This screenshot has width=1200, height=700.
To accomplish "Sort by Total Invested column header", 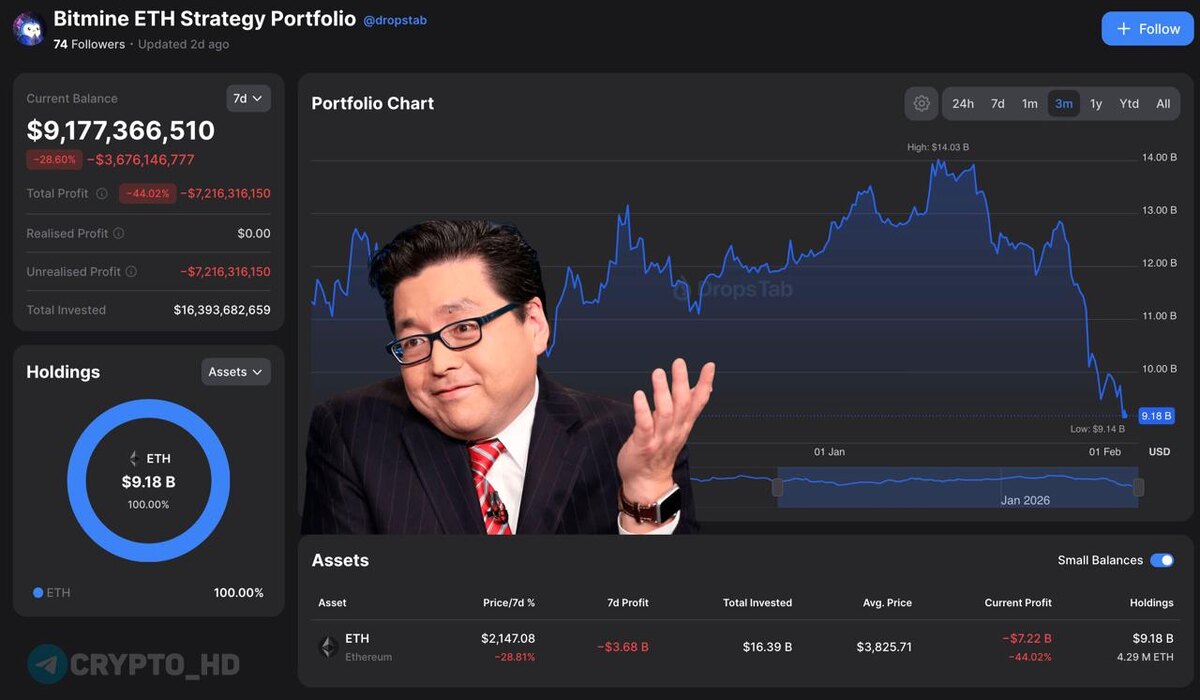I will click(757, 603).
